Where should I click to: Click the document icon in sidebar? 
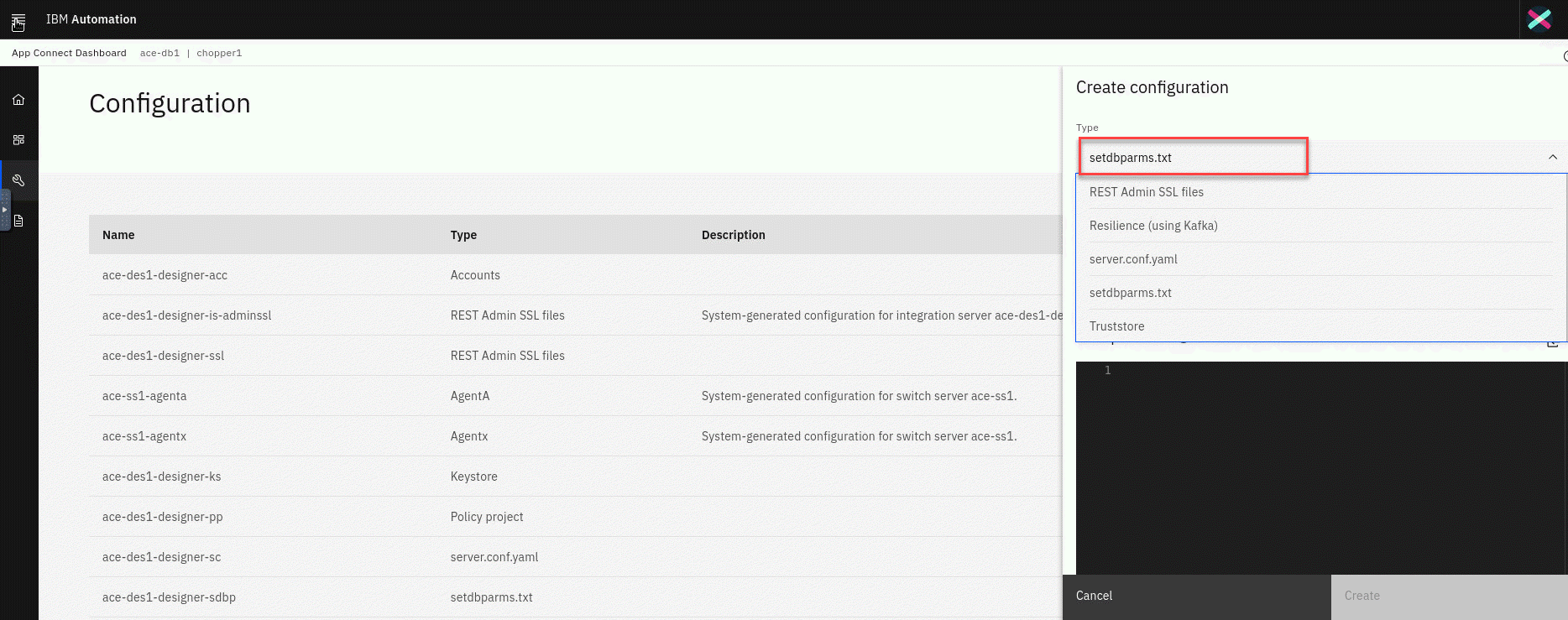[x=18, y=221]
